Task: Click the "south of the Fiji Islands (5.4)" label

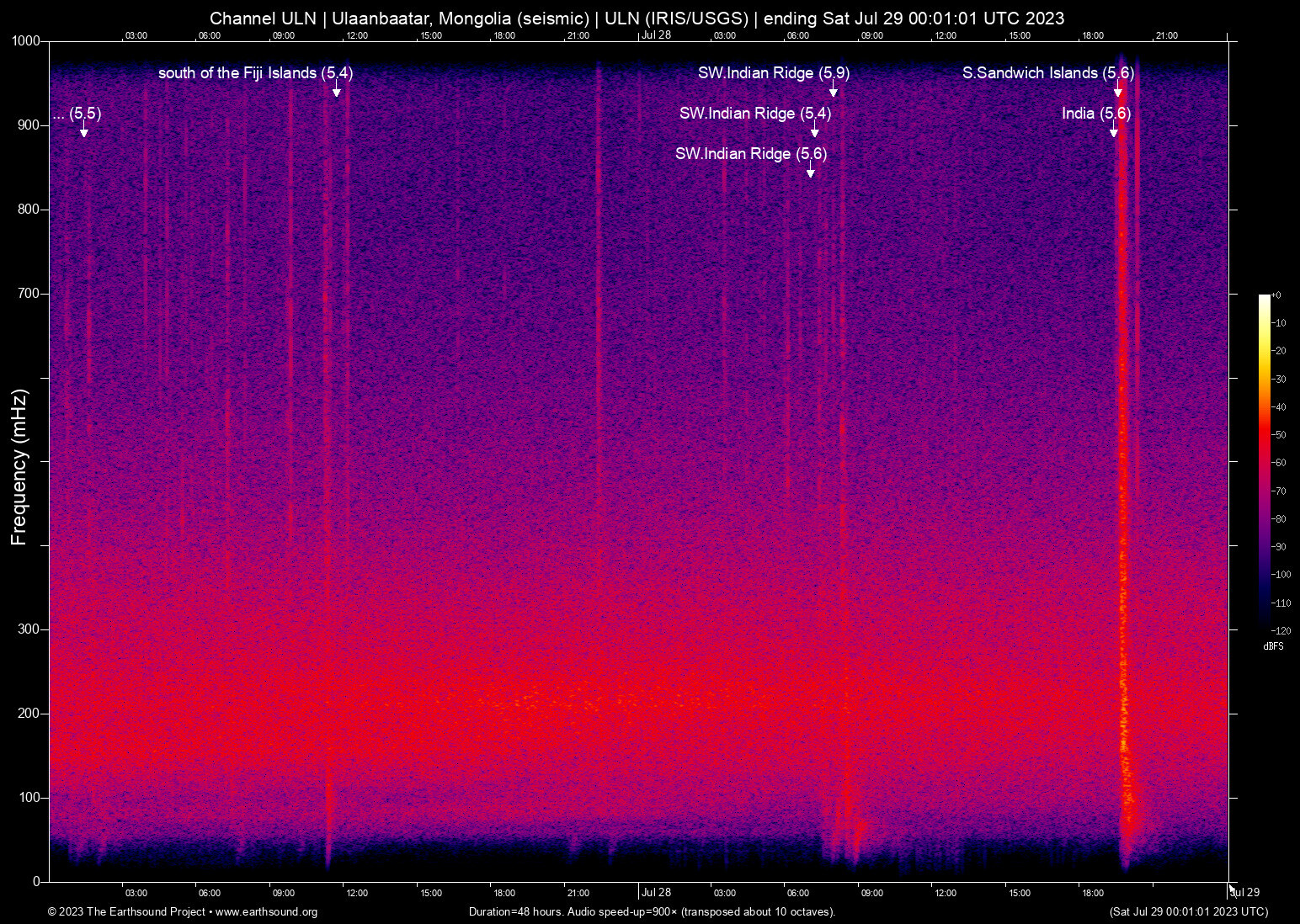Action: pyautogui.click(x=255, y=73)
